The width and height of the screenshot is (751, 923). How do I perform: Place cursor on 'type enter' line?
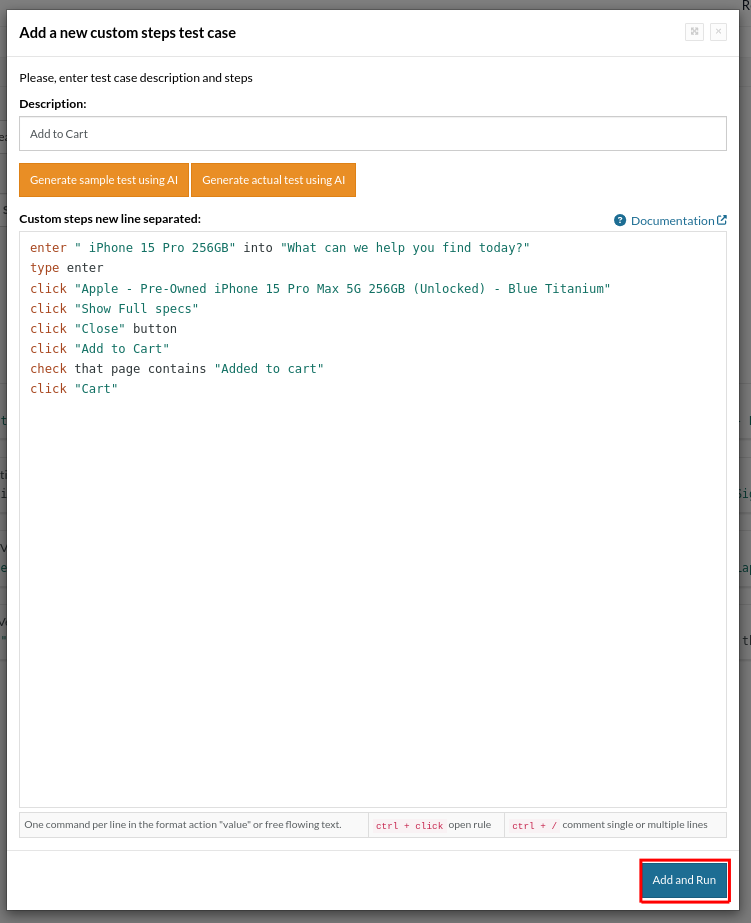point(67,268)
